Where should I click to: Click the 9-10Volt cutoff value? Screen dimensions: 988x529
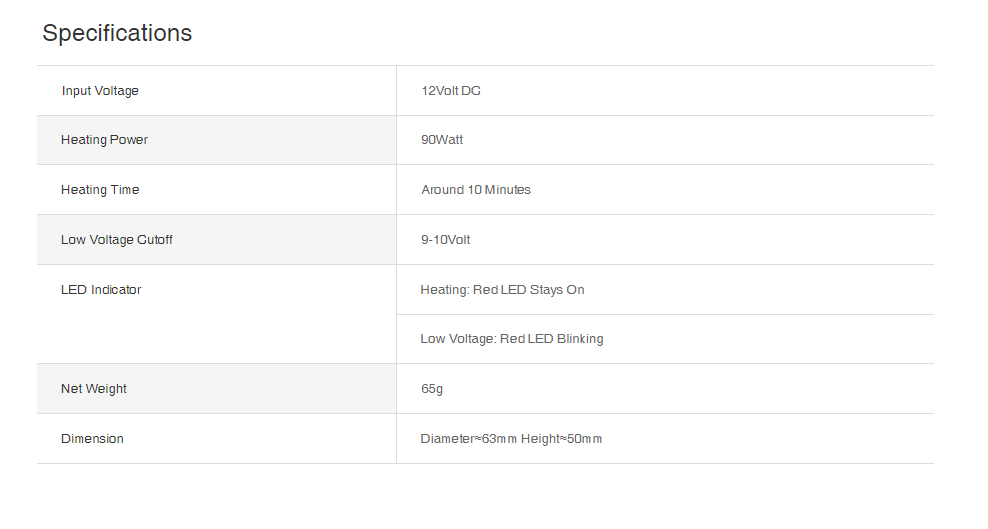446,240
